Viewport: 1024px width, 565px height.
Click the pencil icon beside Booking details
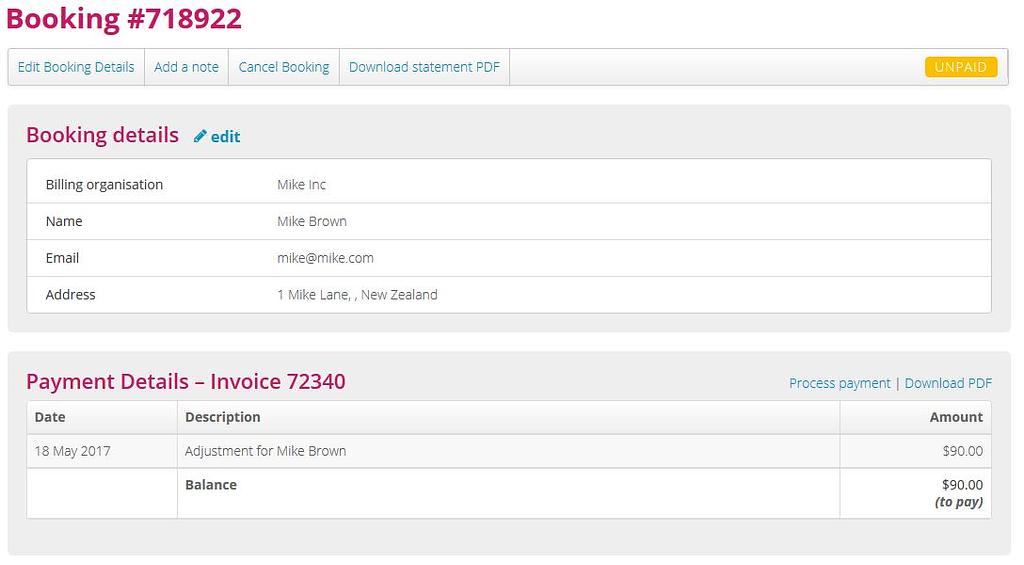[200, 137]
